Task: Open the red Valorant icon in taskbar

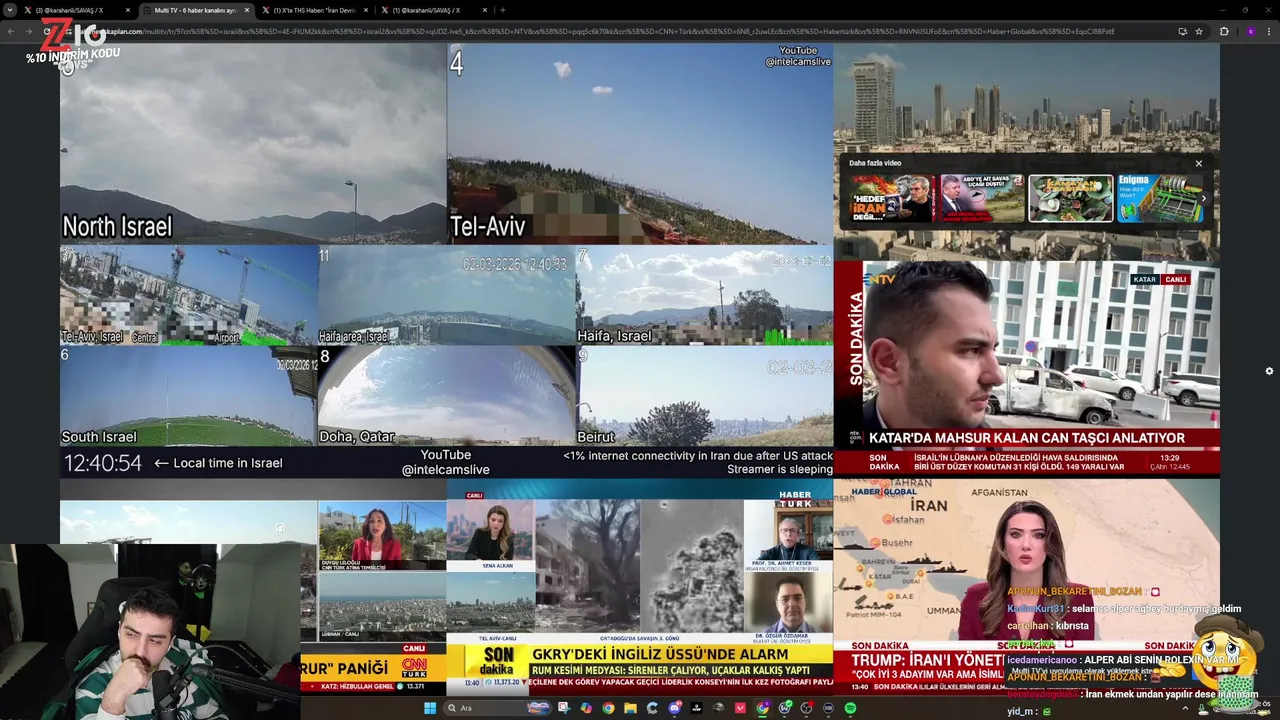Action: (x=740, y=708)
